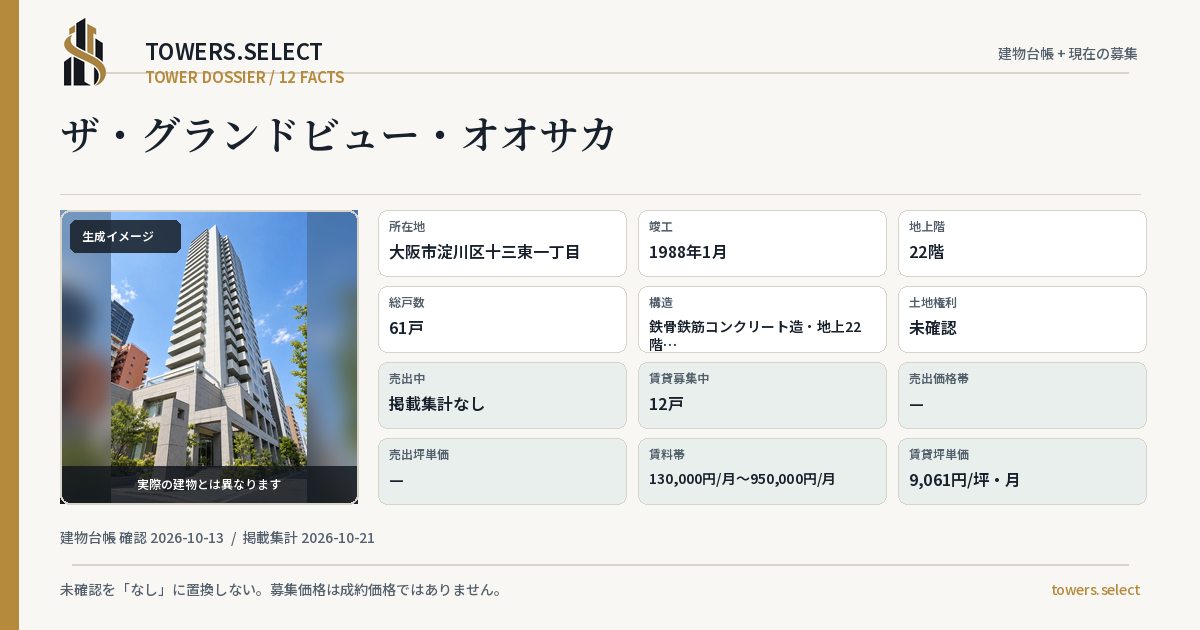Click the 売出坪単価 card

(502, 471)
